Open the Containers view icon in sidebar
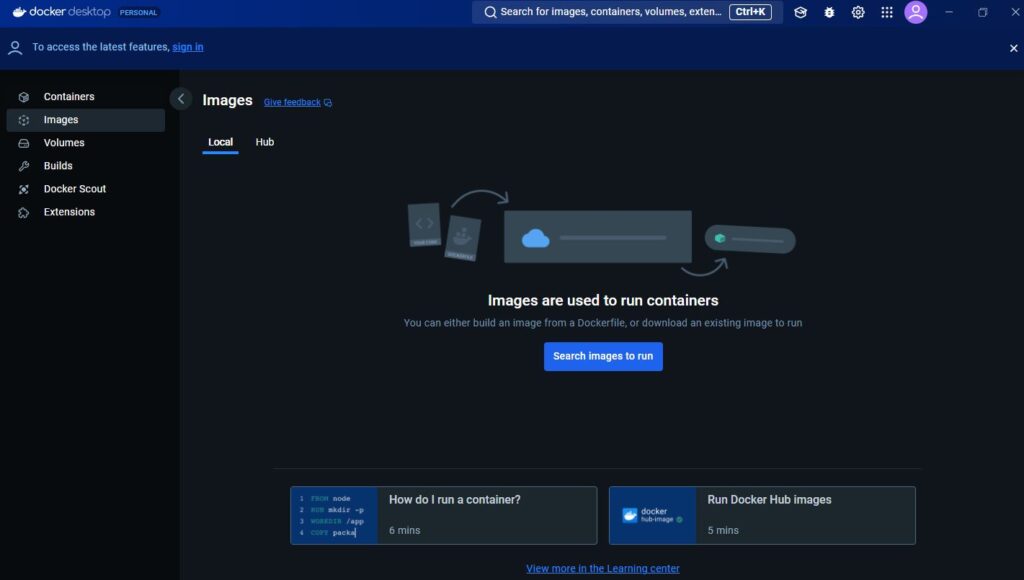The image size is (1024, 580). 24,97
